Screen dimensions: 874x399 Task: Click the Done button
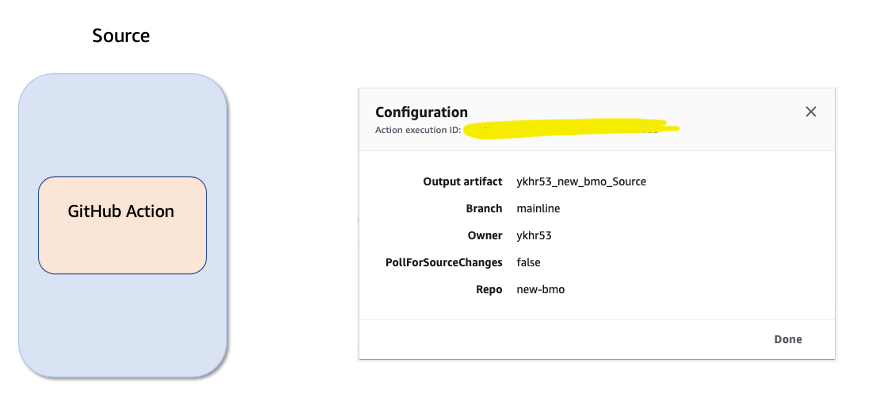[x=788, y=339]
